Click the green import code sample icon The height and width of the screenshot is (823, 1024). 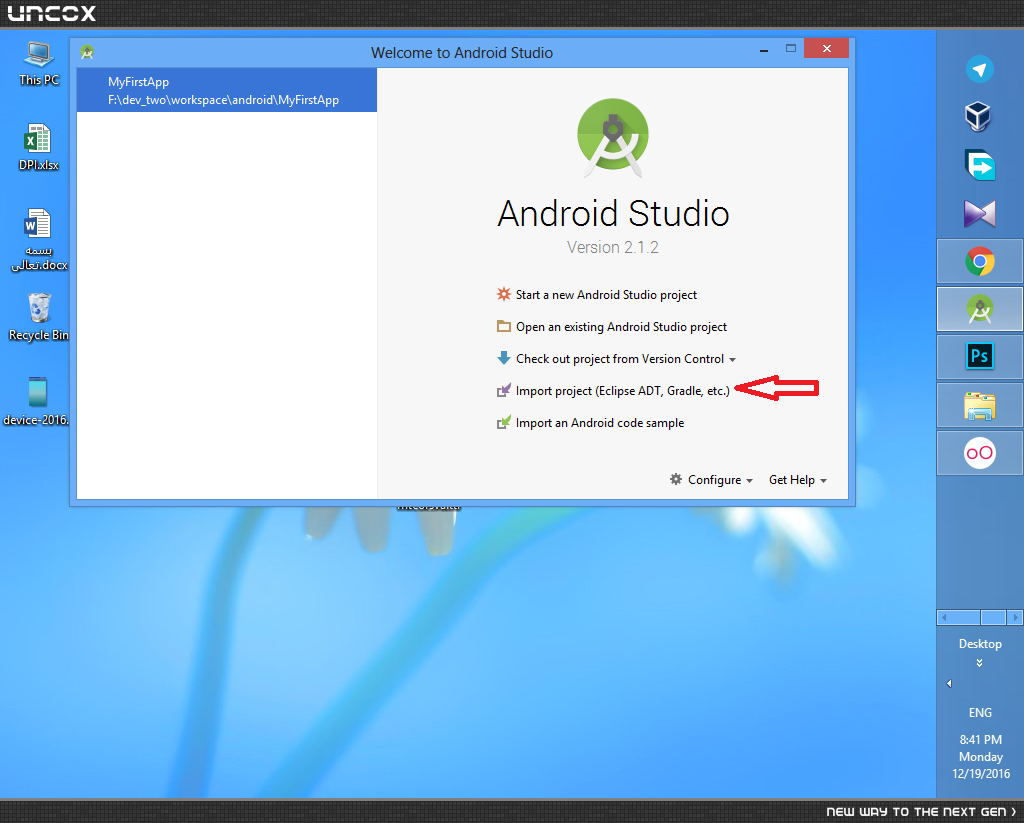click(x=504, y=422)
